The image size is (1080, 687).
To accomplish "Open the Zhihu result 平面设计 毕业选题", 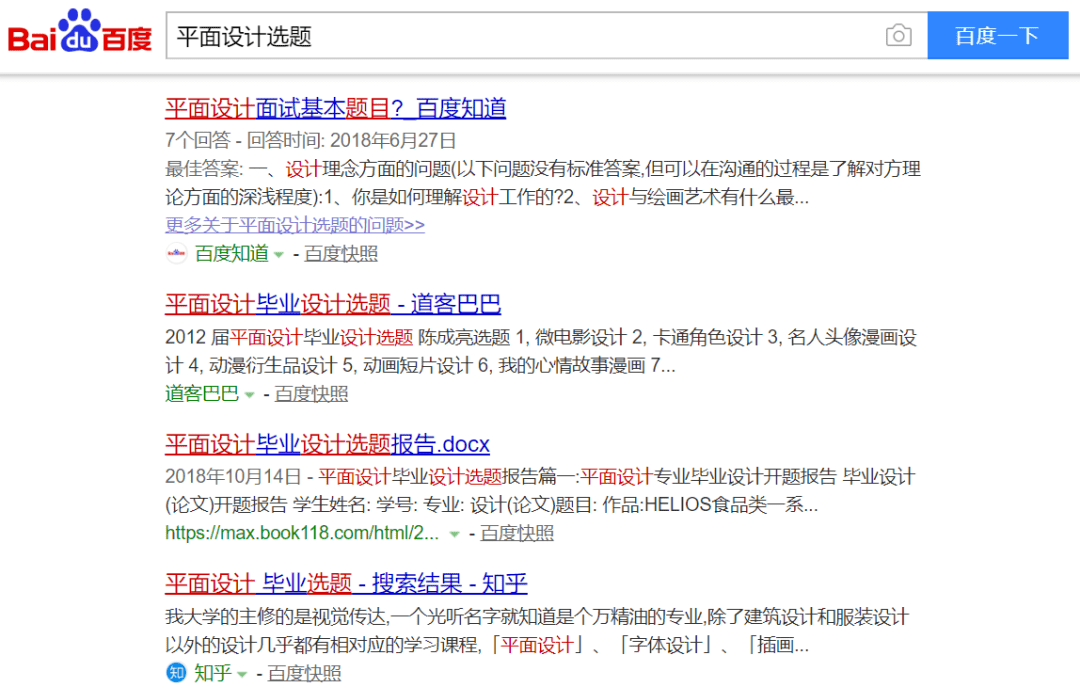I will pos(346,584).
